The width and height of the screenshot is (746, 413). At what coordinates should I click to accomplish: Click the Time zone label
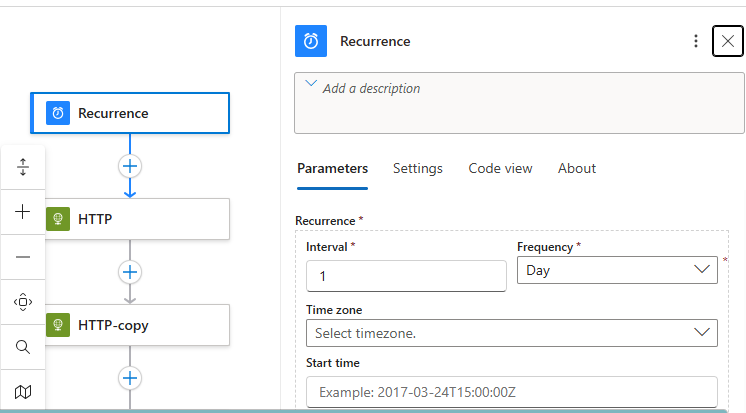click(334, 310)
